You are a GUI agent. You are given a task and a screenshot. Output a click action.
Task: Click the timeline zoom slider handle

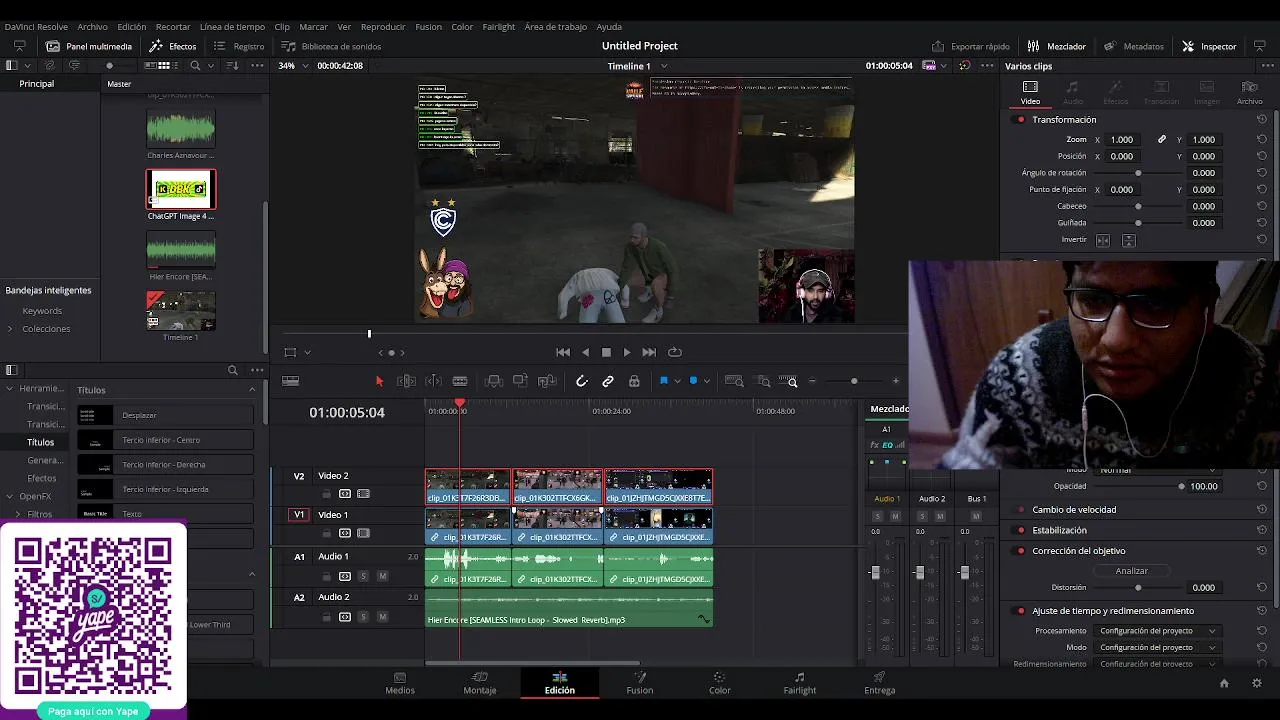tap(854, 381)
